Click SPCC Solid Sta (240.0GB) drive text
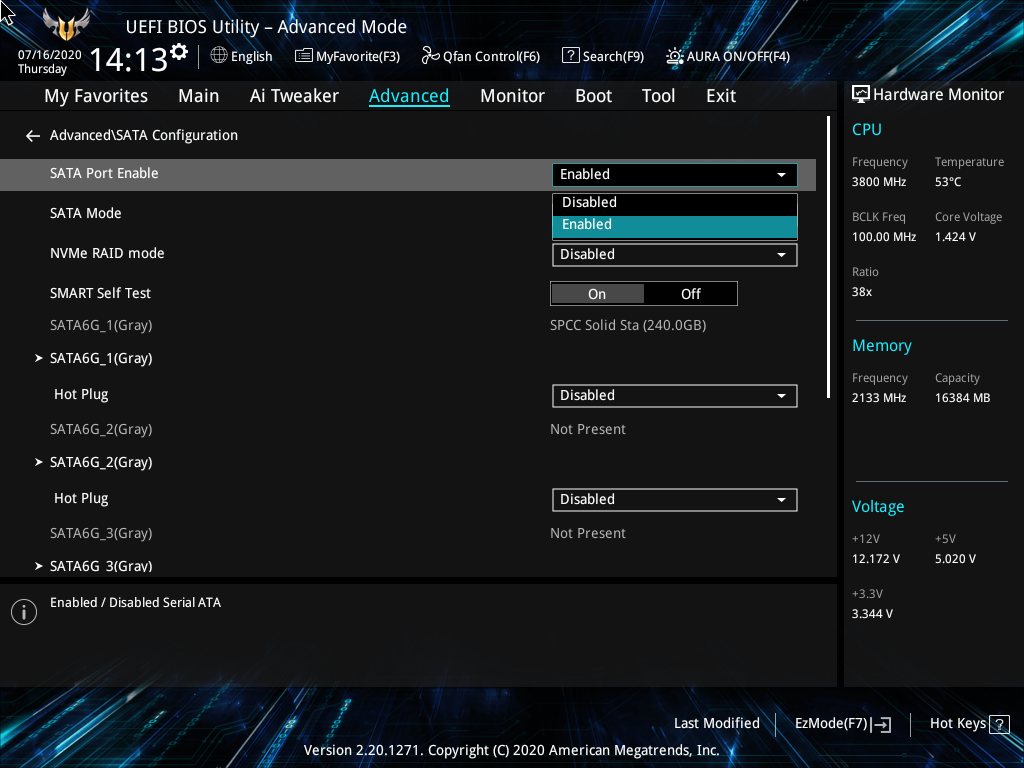The height and width of the screenshot is (768, 1024). [x=628, y=325]
